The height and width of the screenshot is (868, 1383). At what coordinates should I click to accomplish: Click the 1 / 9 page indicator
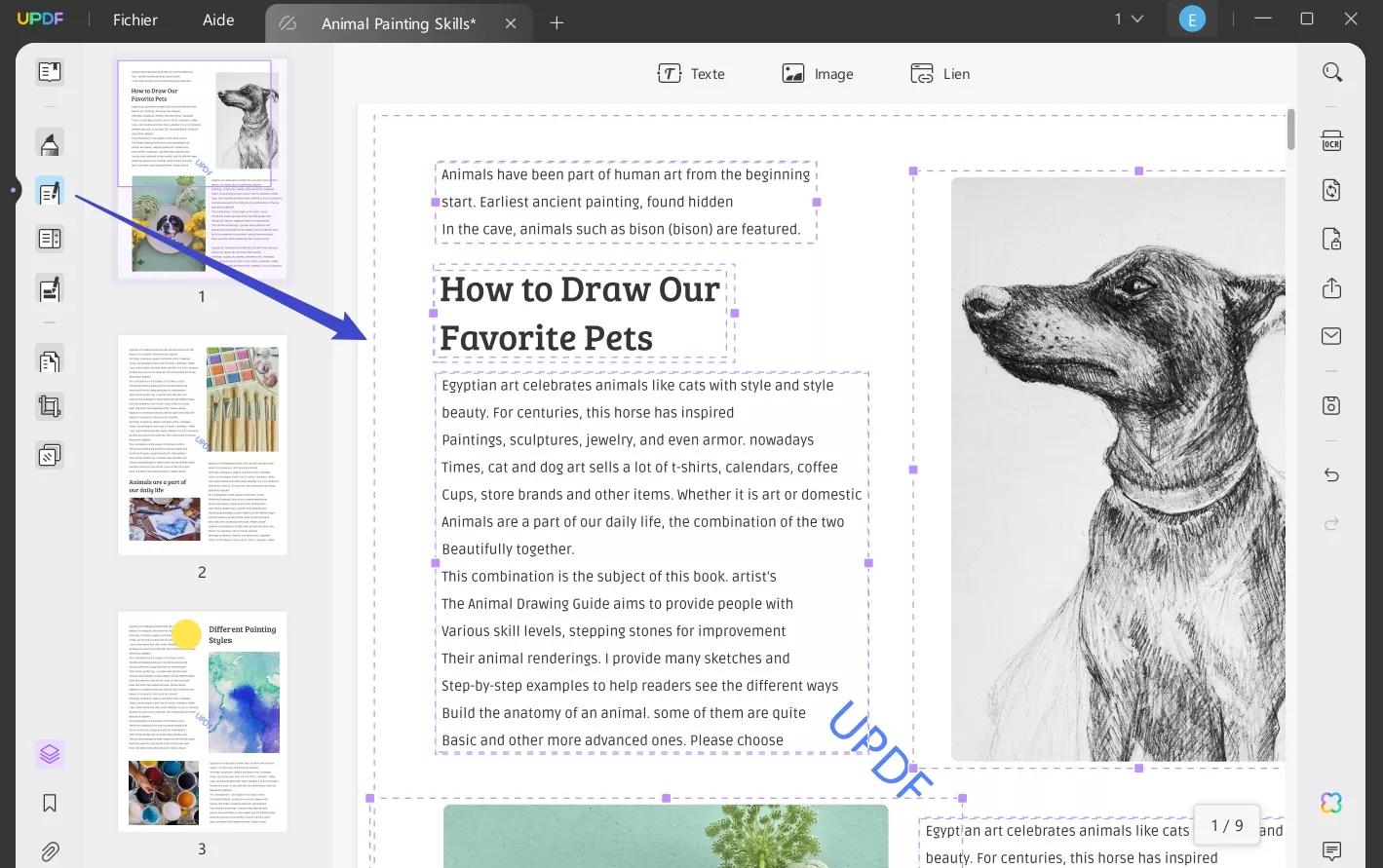coord(1227,825)
